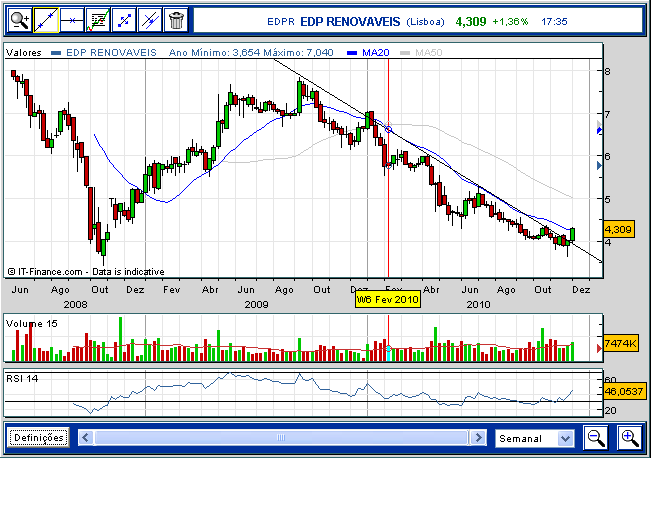Select the trend line drawing tool

click(x=46, y=20)
